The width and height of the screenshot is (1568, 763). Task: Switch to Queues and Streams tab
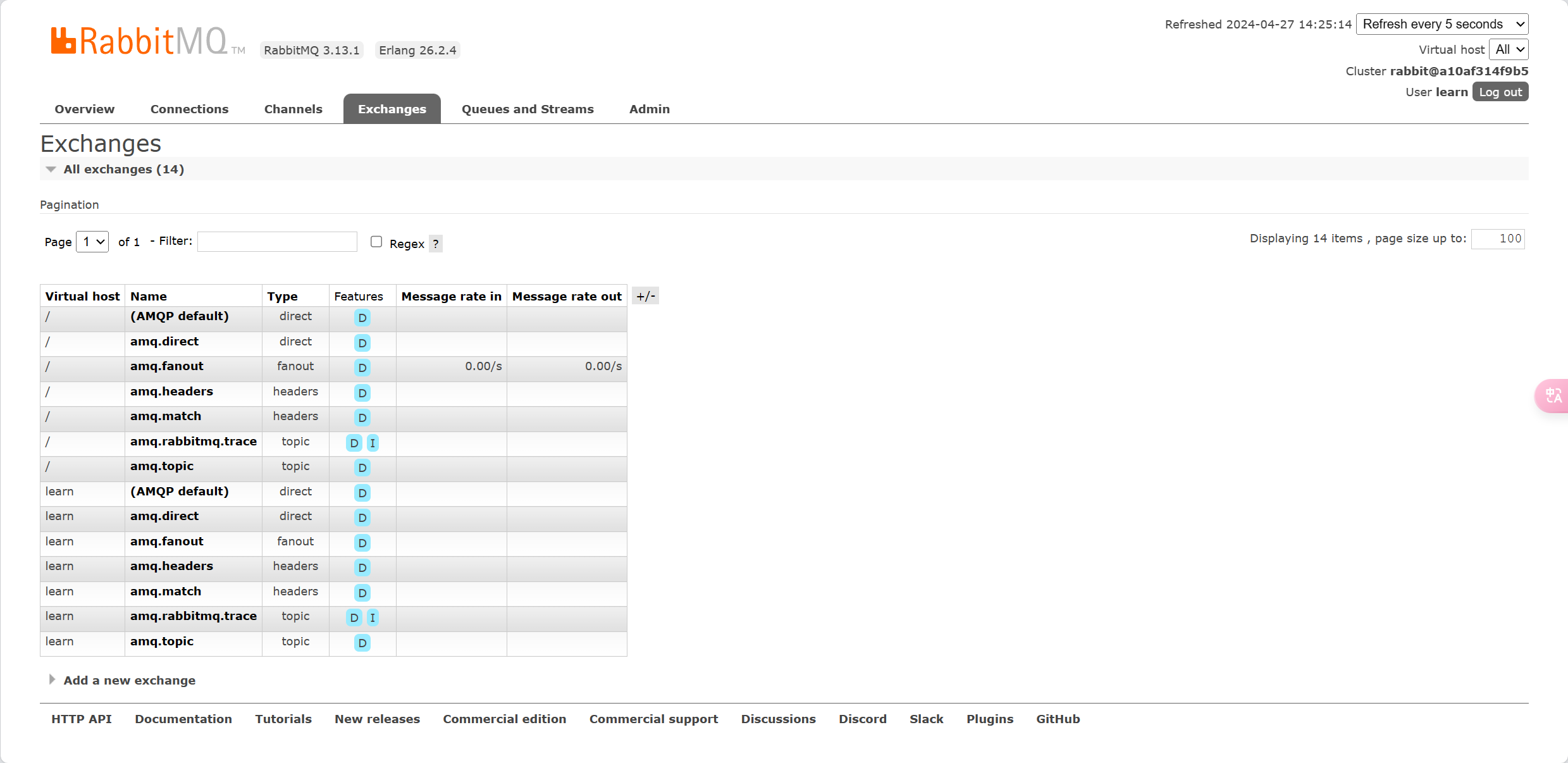point(528,109)
